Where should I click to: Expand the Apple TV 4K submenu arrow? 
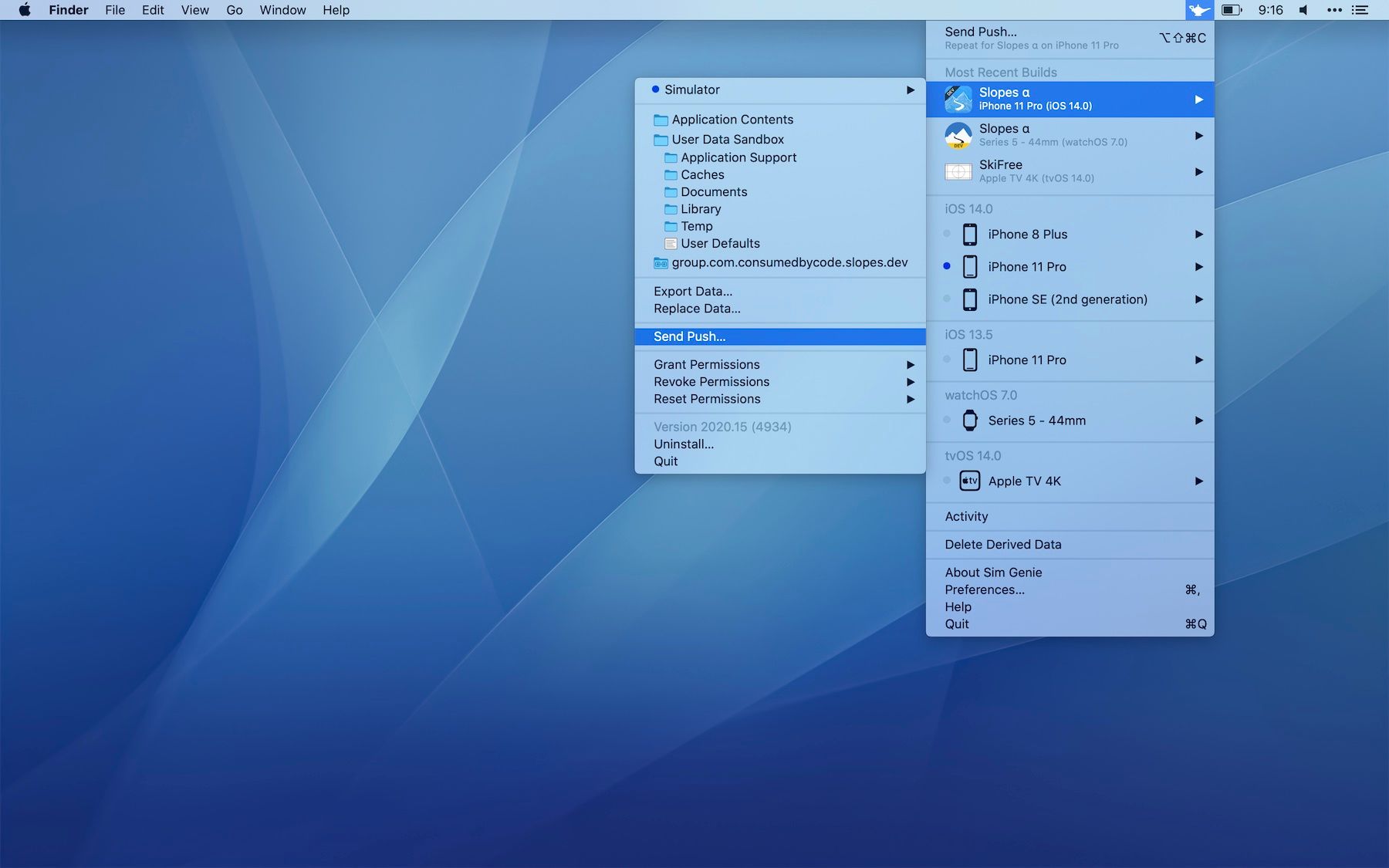point(1198,481)
